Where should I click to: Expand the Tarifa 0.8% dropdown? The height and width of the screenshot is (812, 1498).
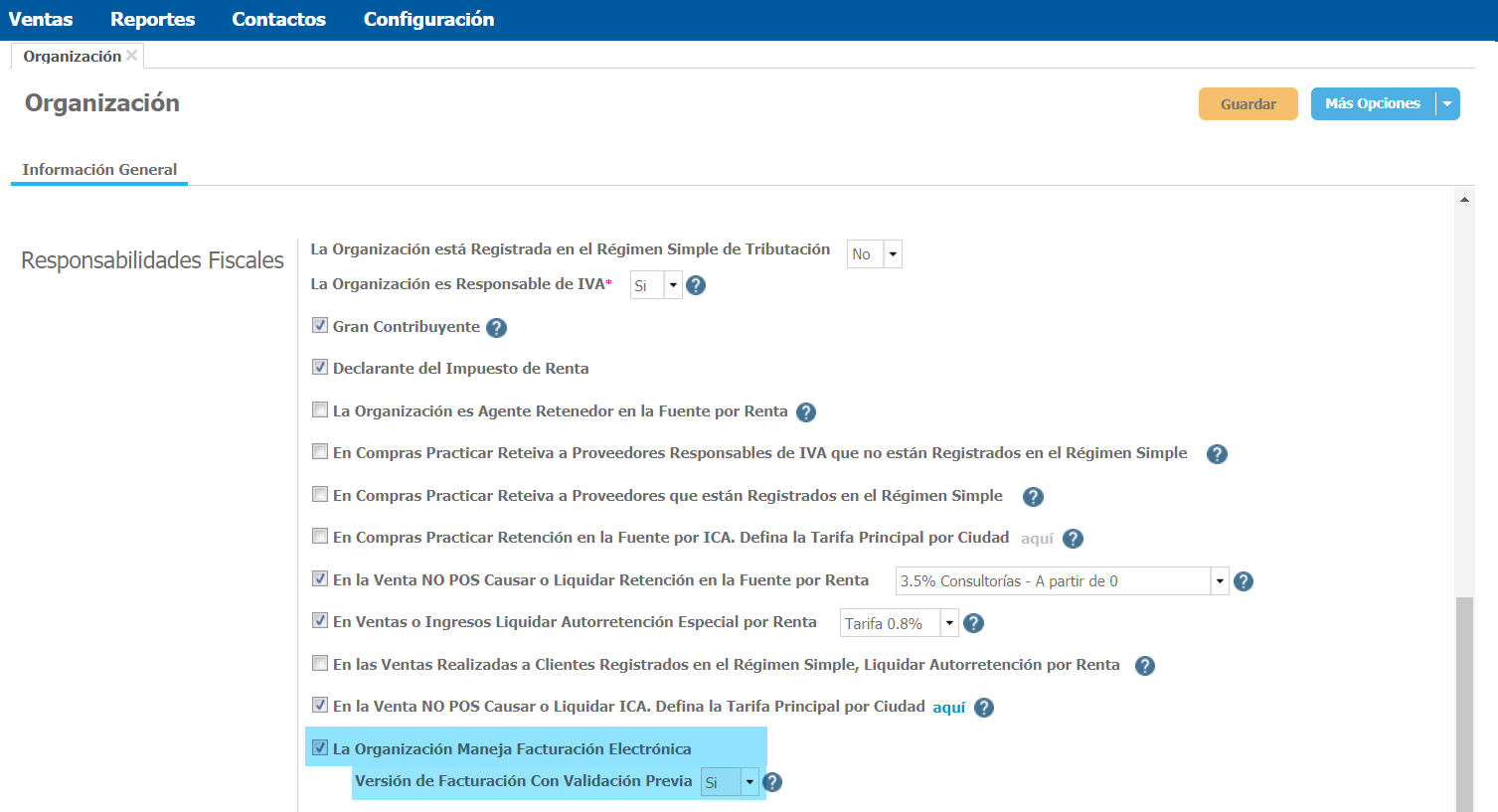pos(949,623)
